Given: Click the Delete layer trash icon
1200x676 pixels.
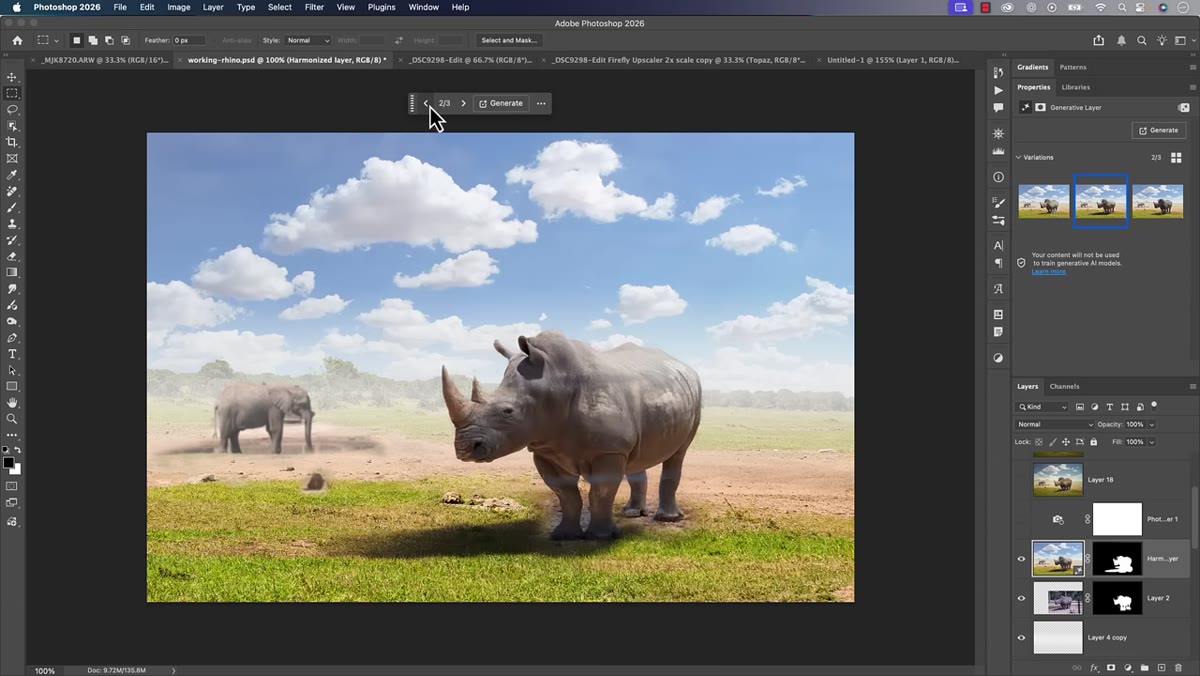Looking at the screenshot, I should [1178, 667].
